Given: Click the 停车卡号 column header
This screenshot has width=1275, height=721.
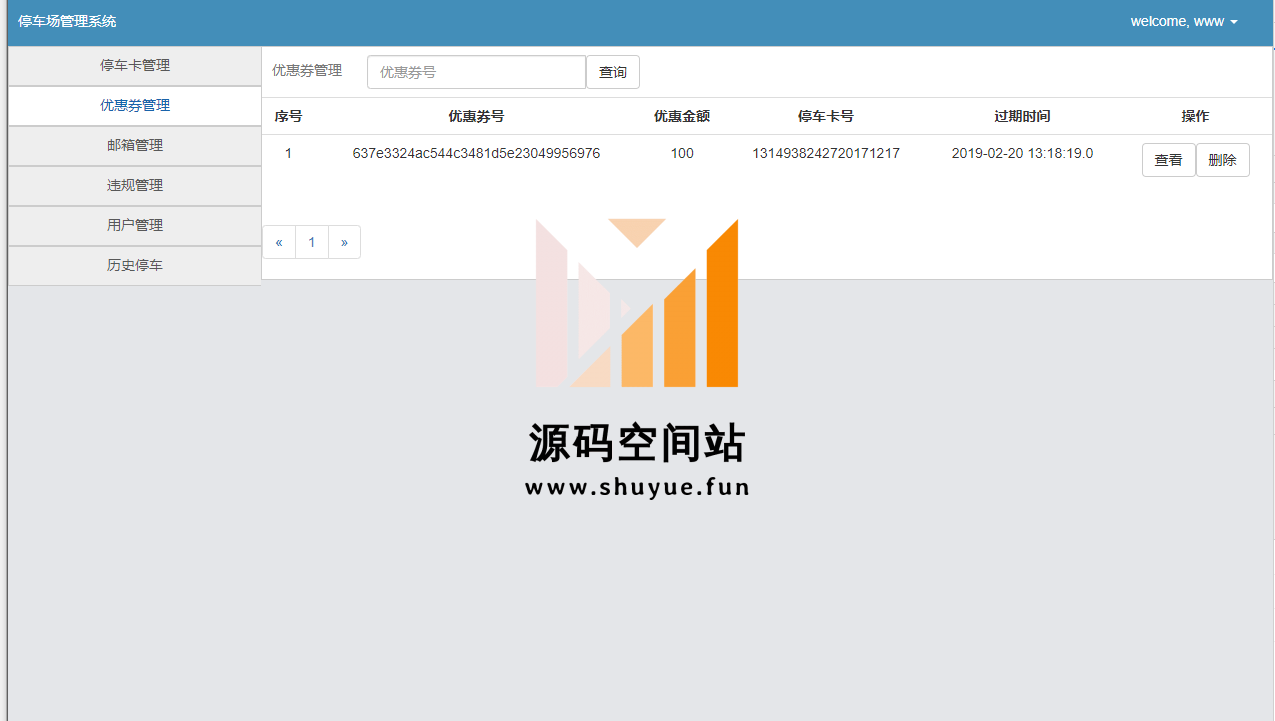Looking at the screenshot, I should pos(826,116).
